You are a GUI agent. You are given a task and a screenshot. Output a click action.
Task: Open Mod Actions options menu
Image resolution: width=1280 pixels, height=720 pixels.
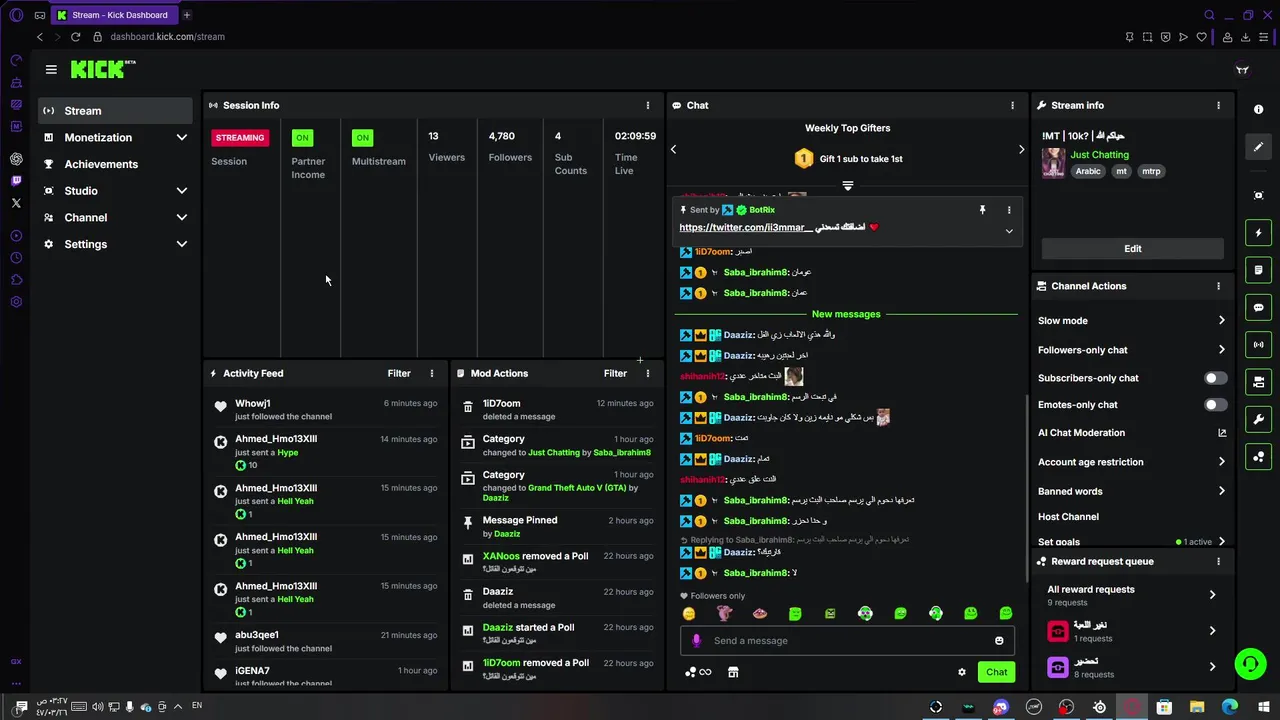(x=648, y=373)
